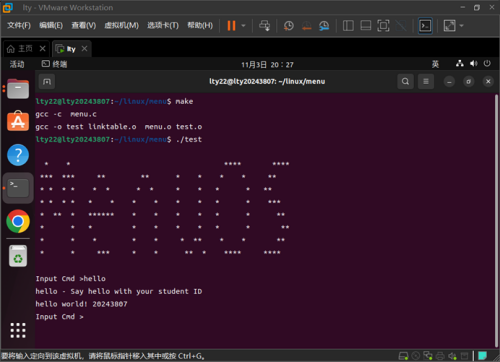Restore the VMware Workstation window

[477, 7]
